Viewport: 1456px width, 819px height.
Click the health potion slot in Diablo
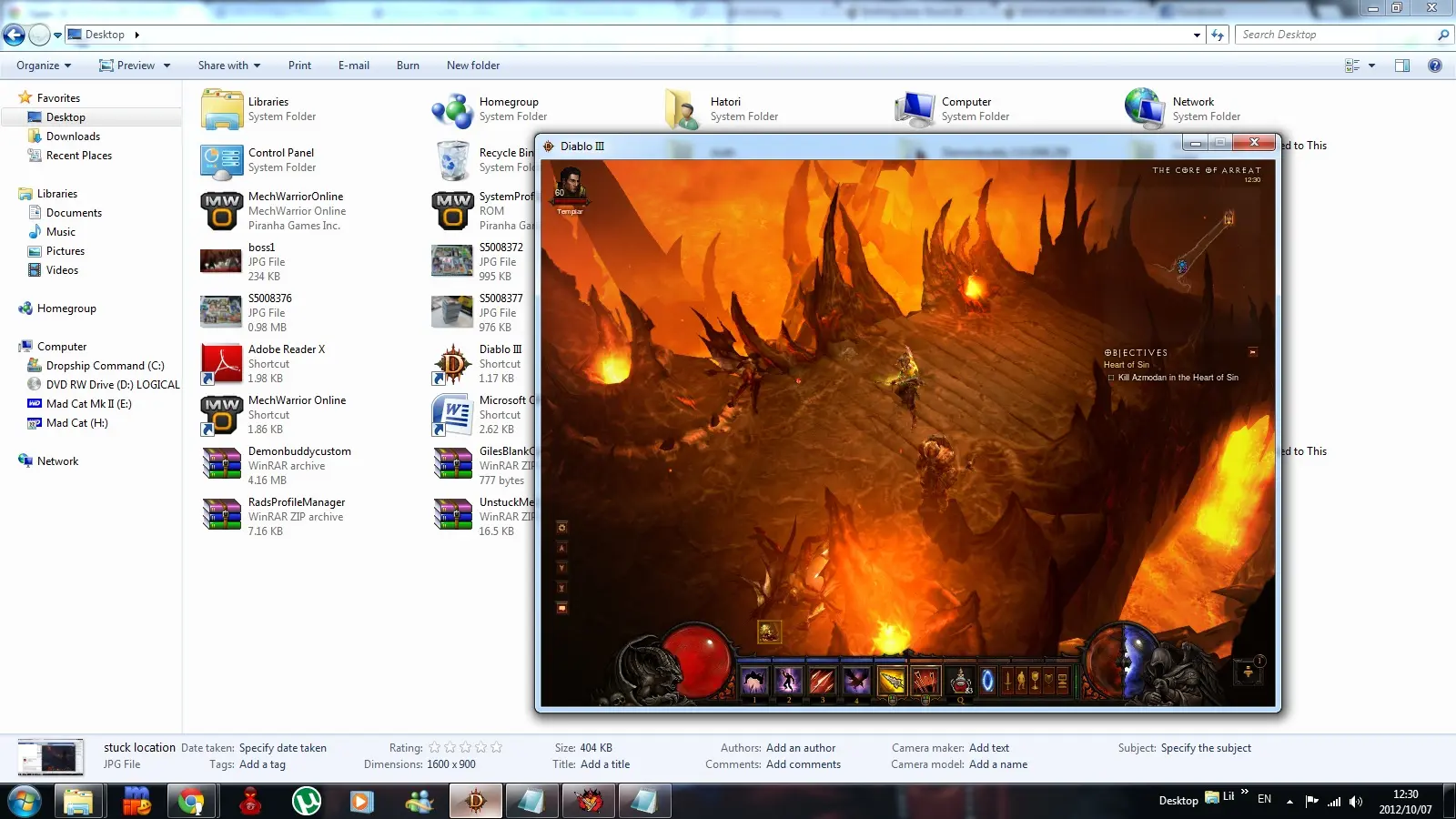point(960,680)
